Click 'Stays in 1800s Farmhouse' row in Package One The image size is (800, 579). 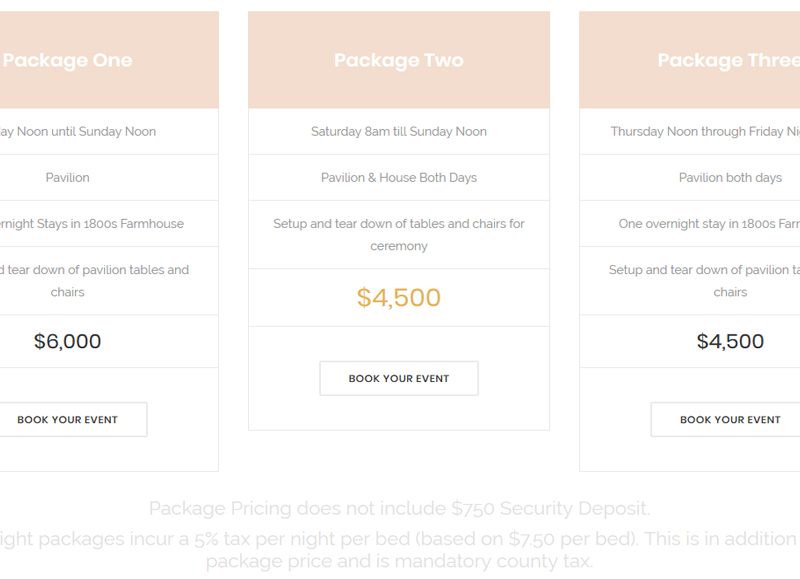[x=109, y=223]
